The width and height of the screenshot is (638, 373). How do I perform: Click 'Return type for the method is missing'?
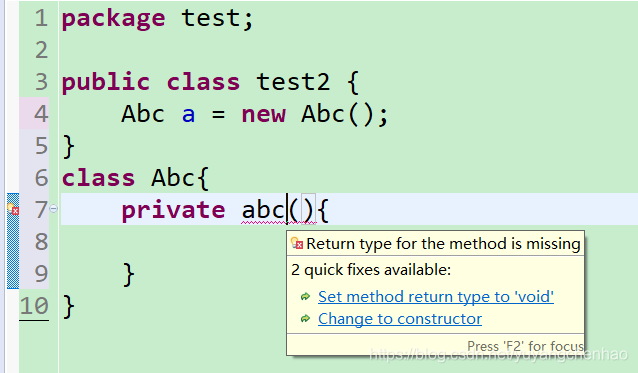(443, 244)
